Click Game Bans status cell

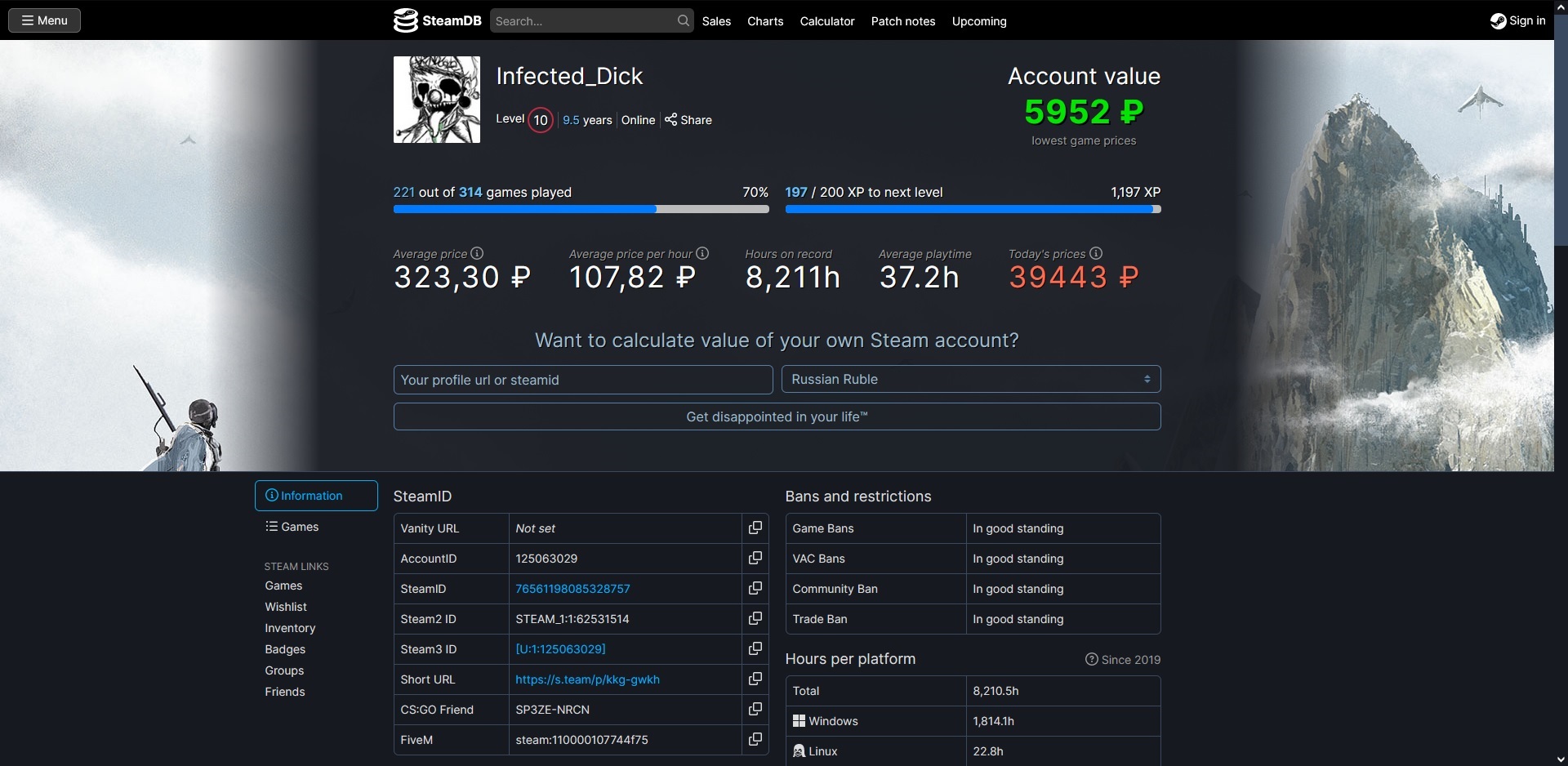click(x=1062, y=528)
